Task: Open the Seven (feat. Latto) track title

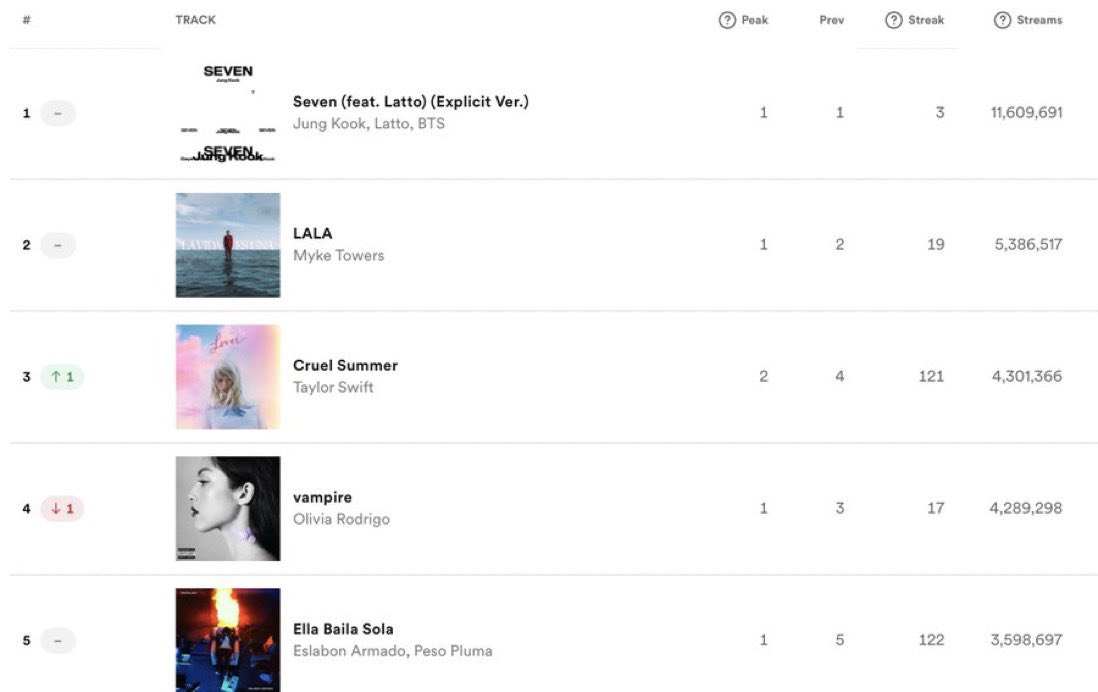Action: 410,101
